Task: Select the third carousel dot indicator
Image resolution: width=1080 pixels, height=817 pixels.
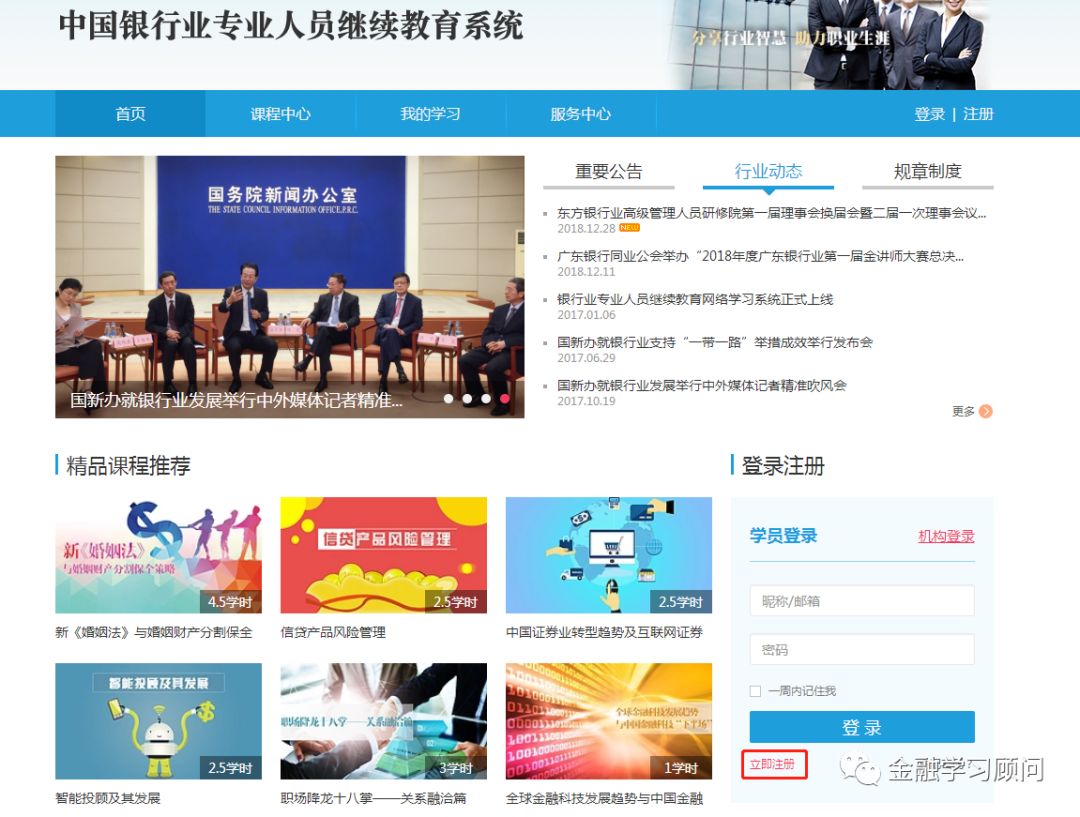Action: tap(486, 398)
